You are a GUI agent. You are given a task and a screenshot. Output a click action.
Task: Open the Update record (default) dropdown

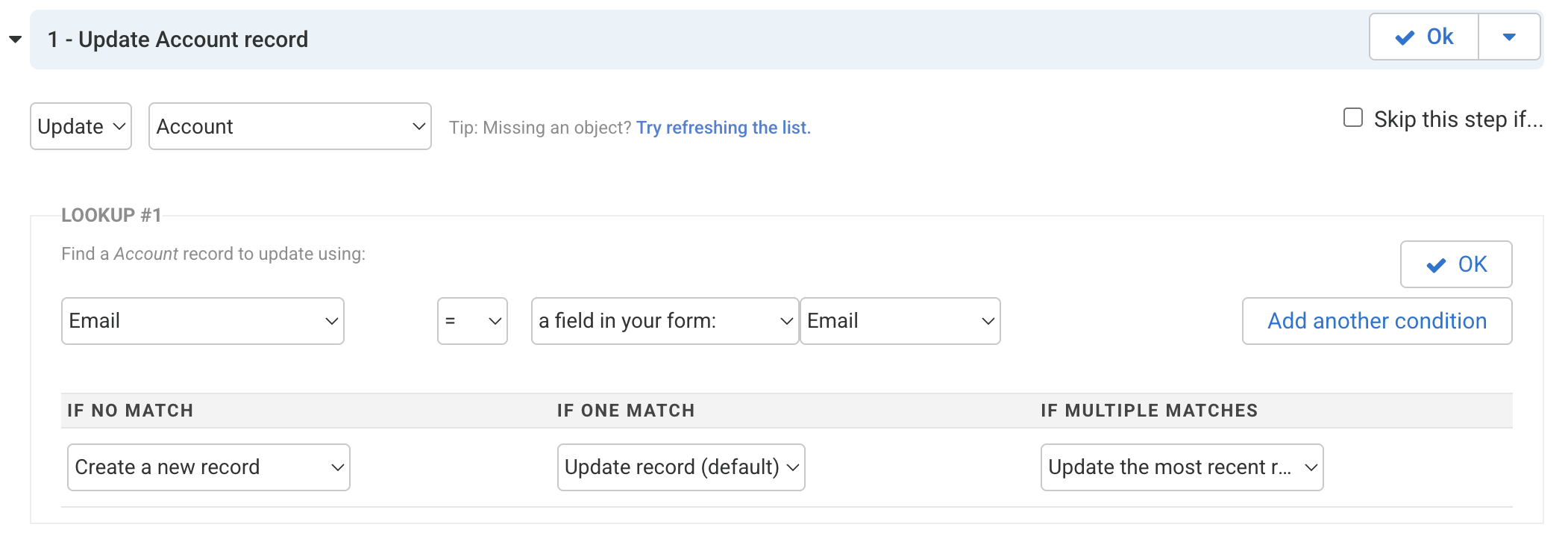(x=680, y=467)
